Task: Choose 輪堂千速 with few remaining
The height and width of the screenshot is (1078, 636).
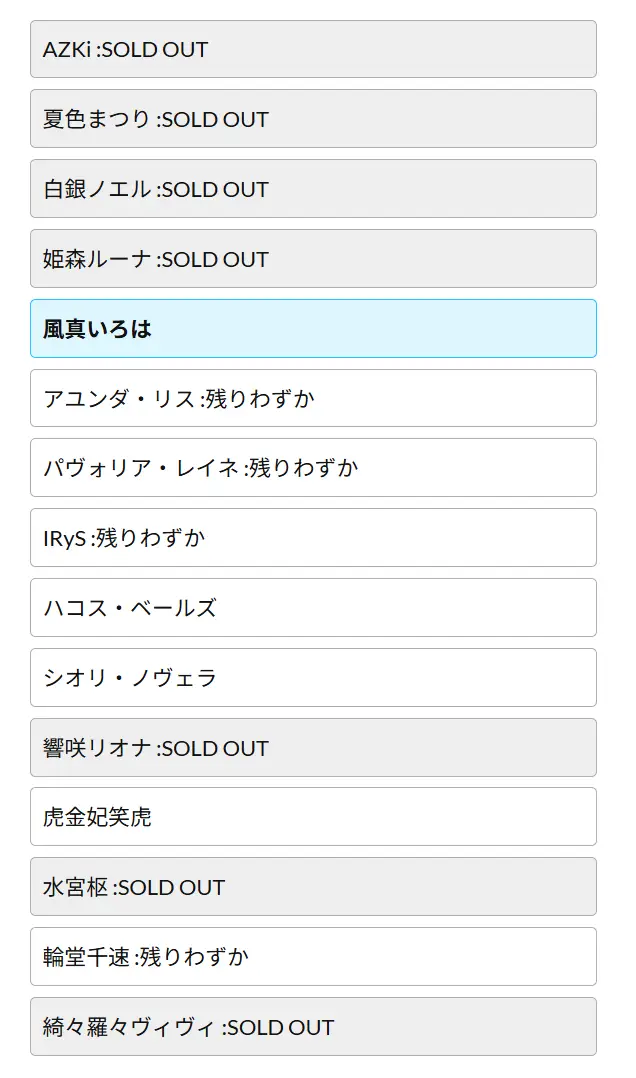Action: (x=313, y=957)
